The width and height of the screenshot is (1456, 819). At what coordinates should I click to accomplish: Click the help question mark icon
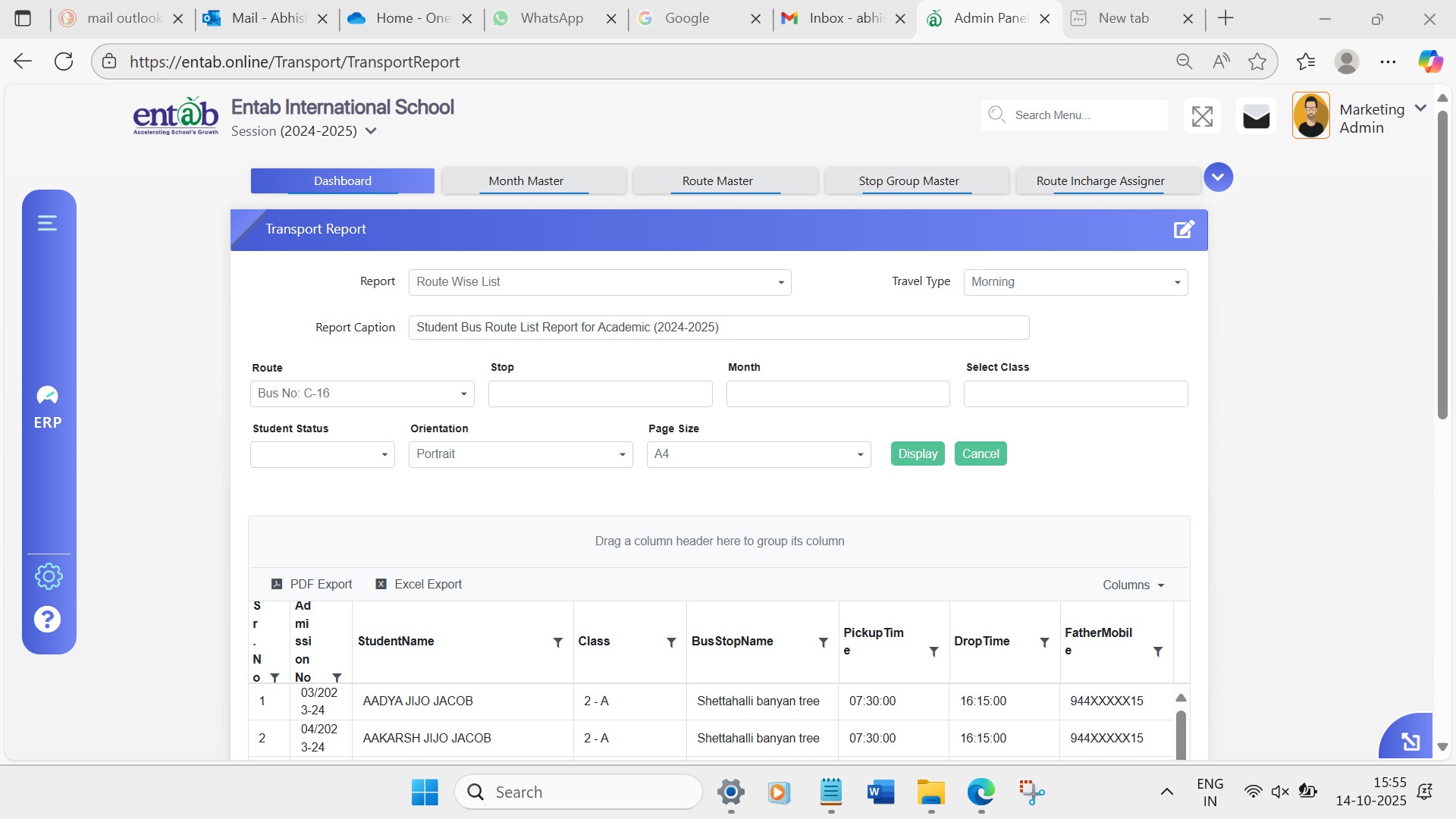[x=48, y=620]
